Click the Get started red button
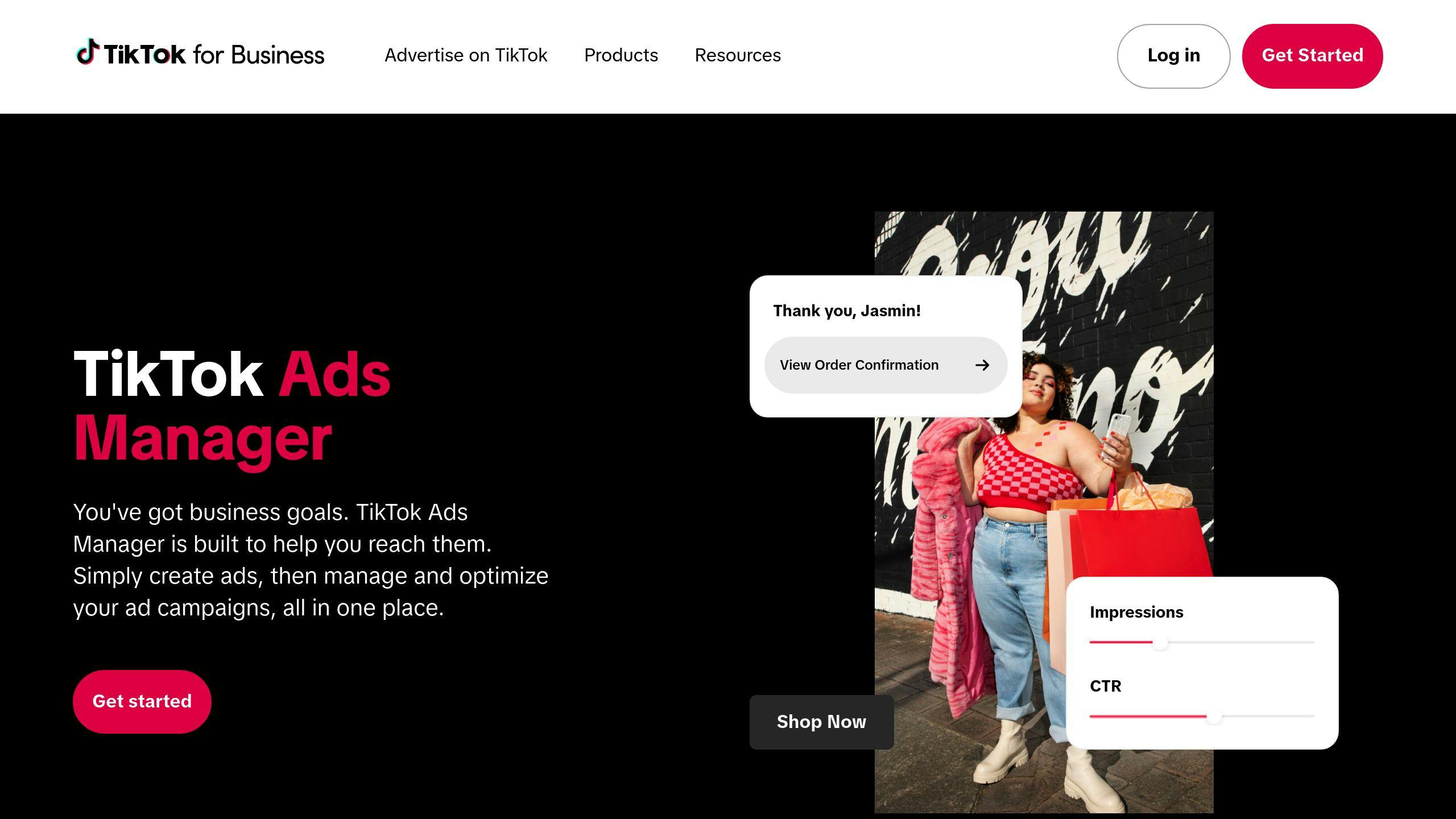This screenshot has width=1456, height=819. point(142,701)
